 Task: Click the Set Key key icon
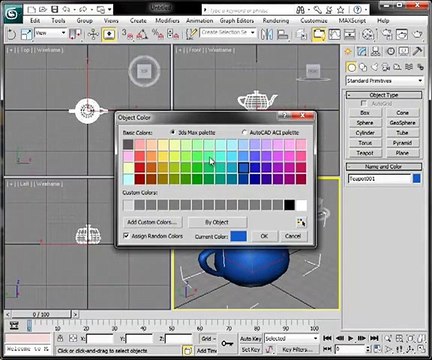(x=227, y=344)
